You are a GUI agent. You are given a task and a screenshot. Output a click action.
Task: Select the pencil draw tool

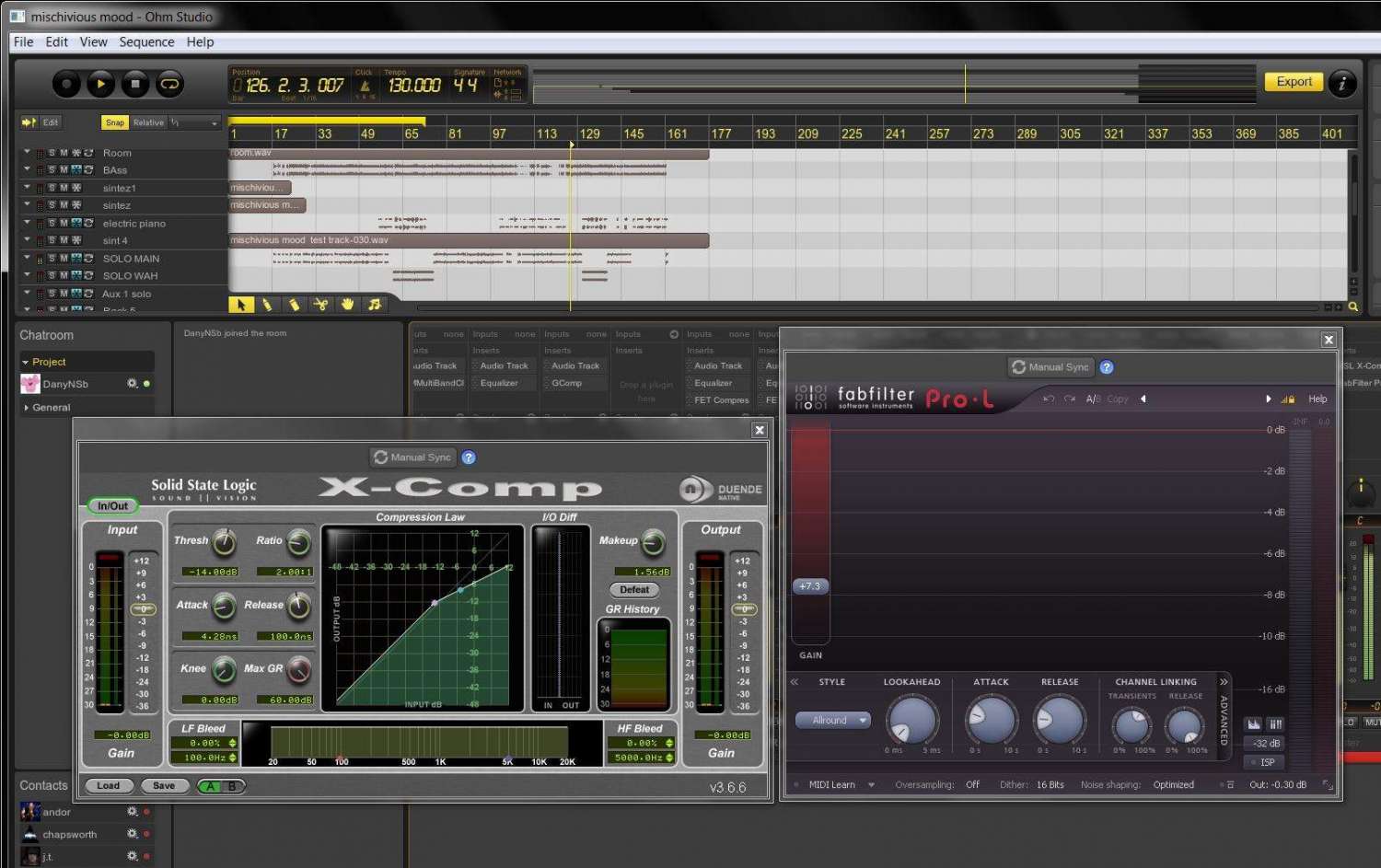click(267, 305)
